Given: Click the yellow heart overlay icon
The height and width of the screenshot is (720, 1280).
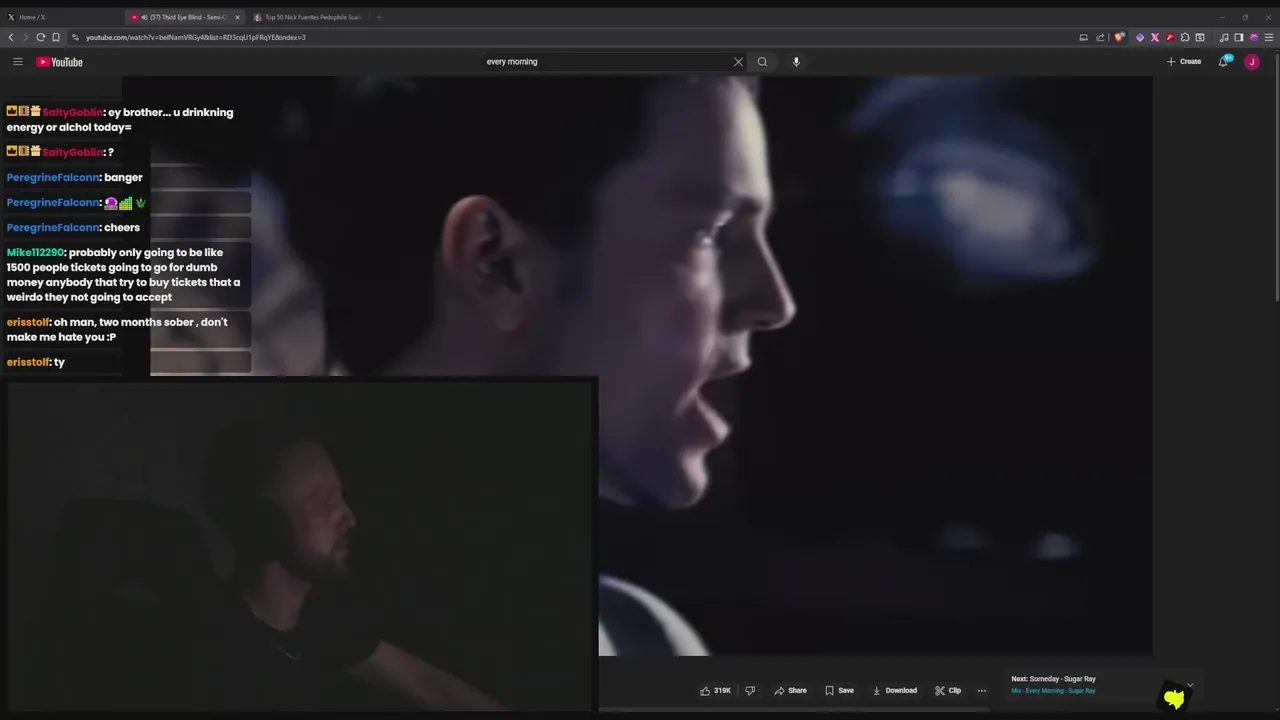Looking at the screenshot, I should pyautogui.click(x=1174, y=698).
